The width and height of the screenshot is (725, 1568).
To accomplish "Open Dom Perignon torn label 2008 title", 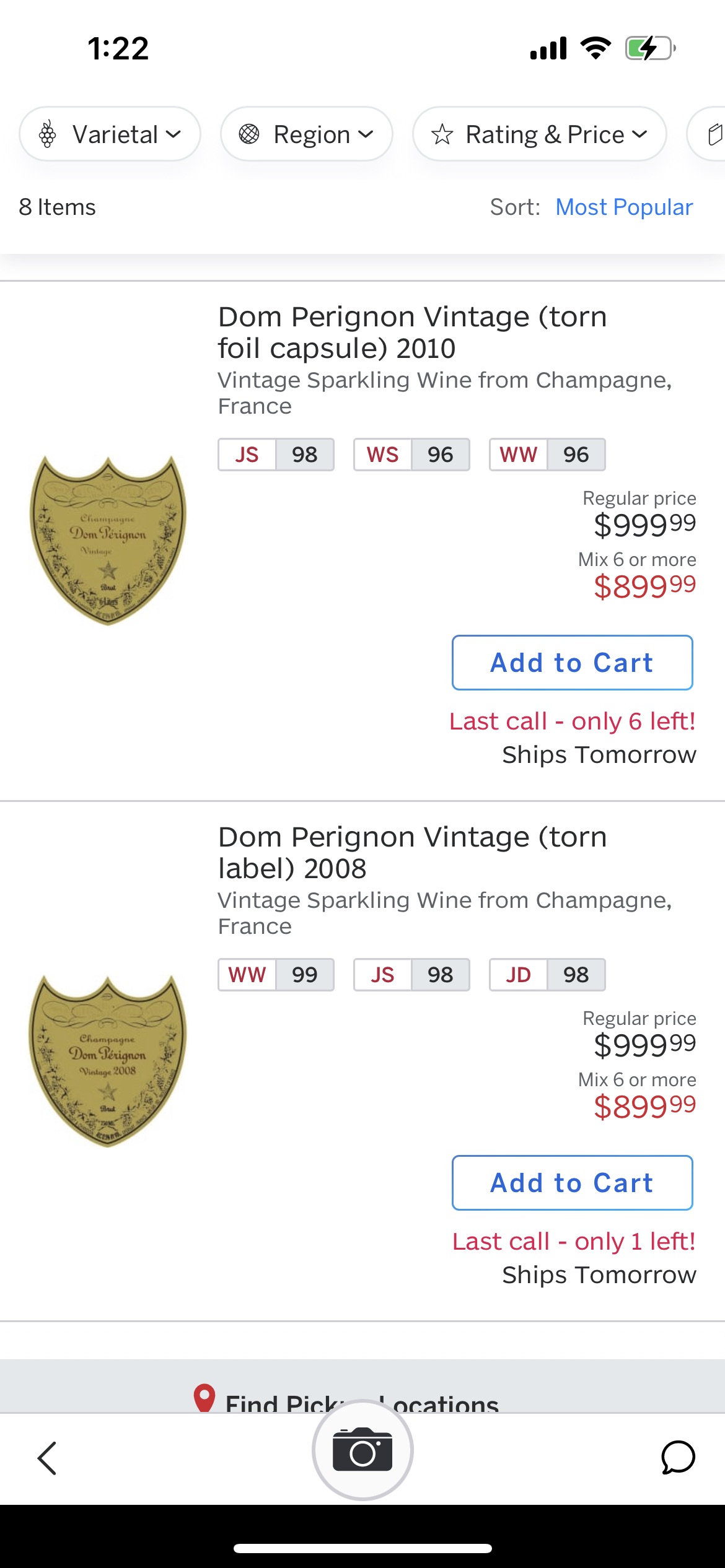I will click(412, 853).
